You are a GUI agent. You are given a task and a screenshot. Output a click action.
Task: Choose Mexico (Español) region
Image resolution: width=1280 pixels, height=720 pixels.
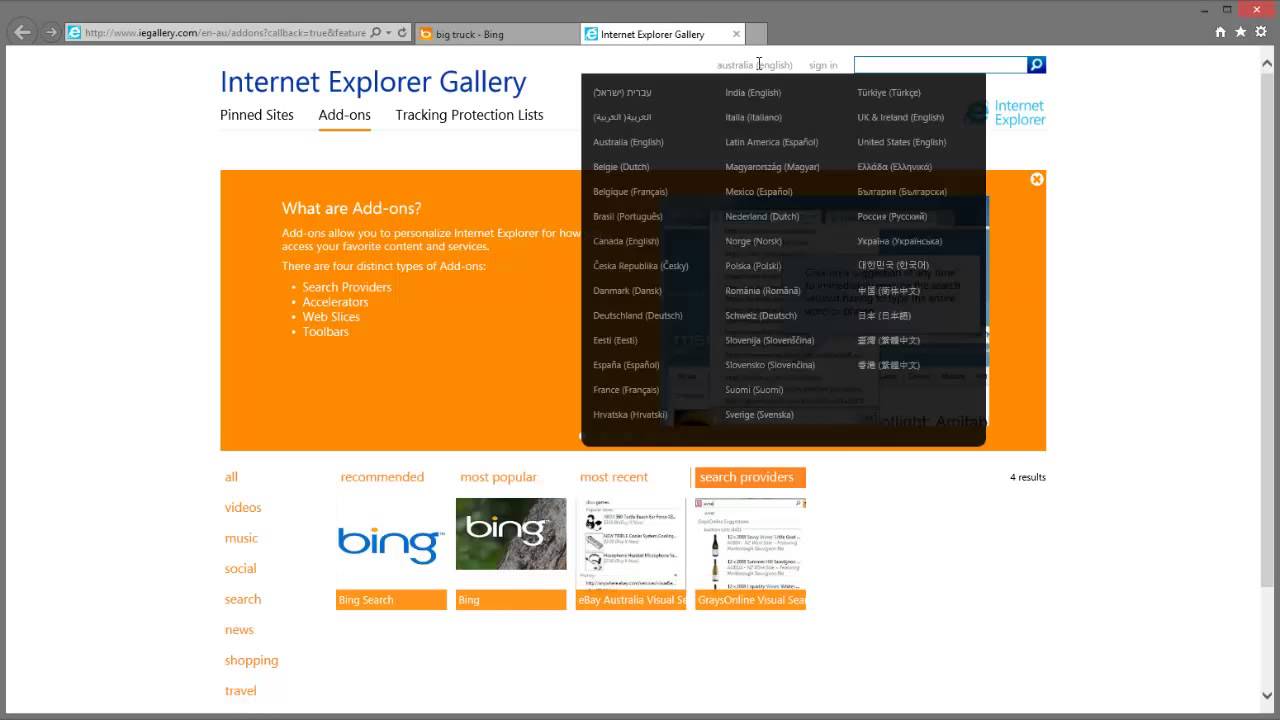click(758, 192)
